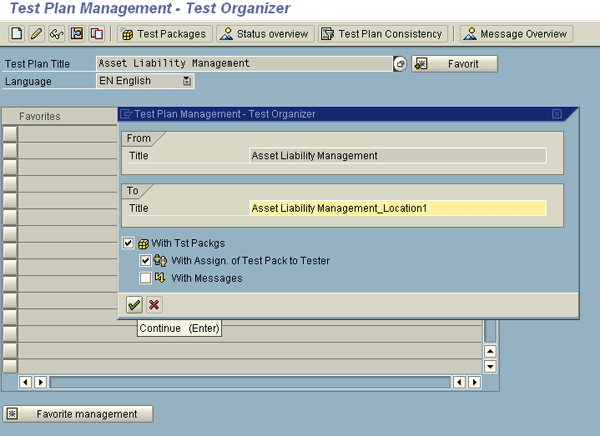Uncheck With Assign. of Test Pack to Tester
600x436 pixels.
coord(145,261)
